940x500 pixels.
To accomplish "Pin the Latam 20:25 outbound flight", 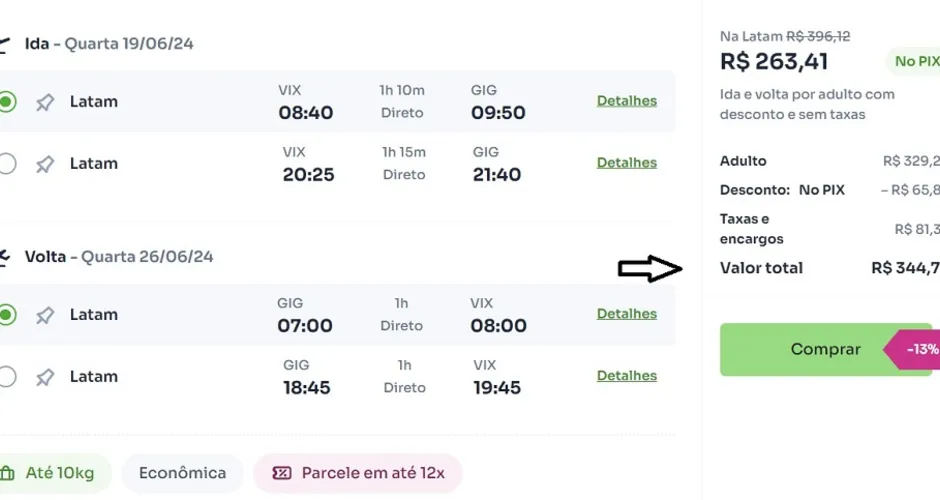I will point(44,164).
